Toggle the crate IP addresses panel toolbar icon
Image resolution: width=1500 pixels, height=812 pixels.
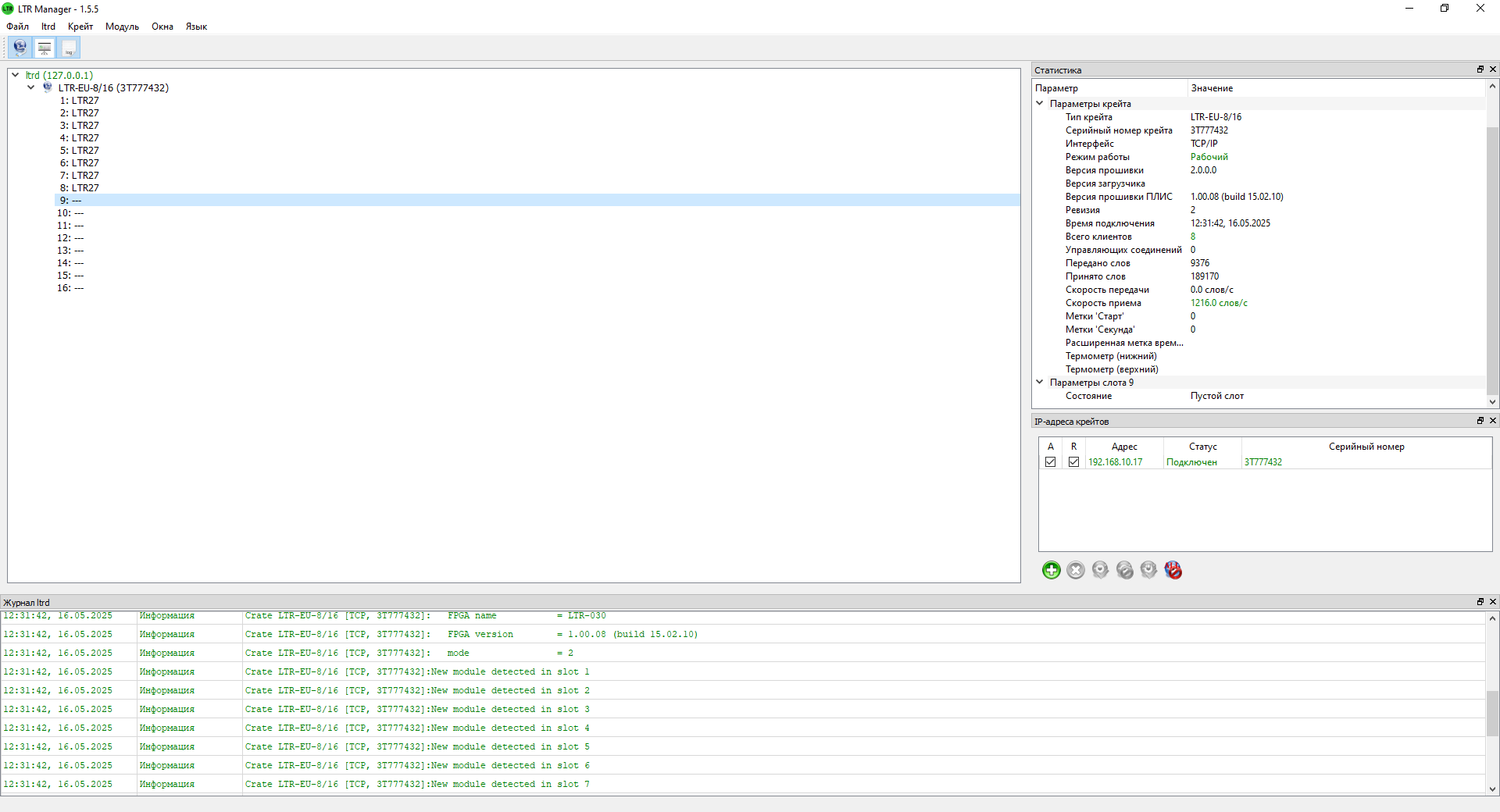tap(20, 48)
